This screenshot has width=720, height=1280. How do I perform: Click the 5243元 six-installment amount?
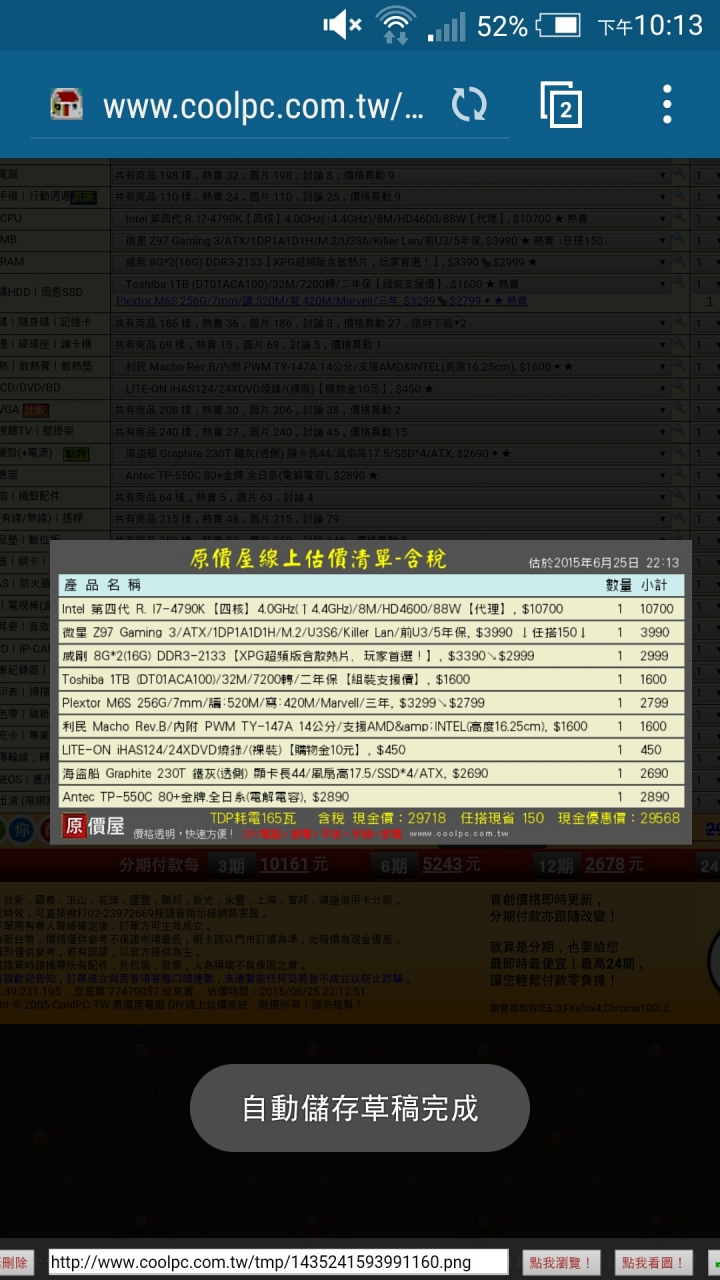click(x=453, y=864)
